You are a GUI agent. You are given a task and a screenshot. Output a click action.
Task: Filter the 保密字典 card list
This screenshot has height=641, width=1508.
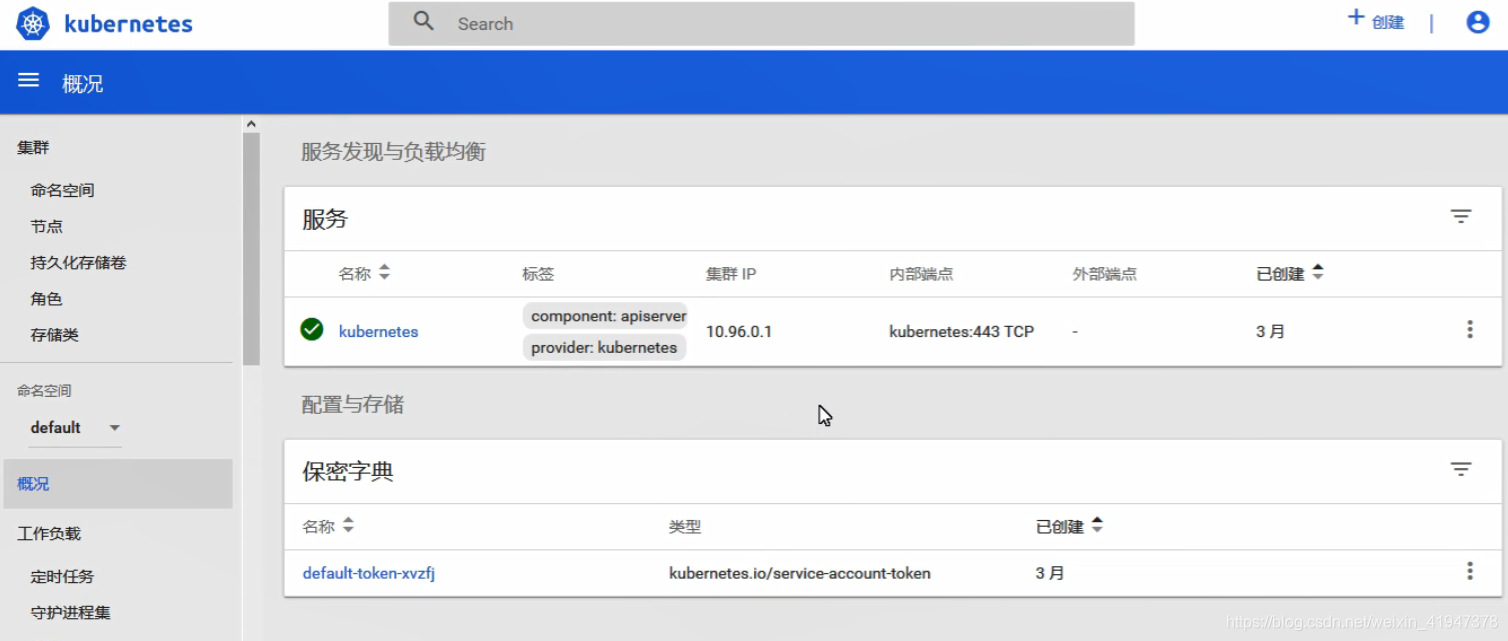(x=1461, y=469)
